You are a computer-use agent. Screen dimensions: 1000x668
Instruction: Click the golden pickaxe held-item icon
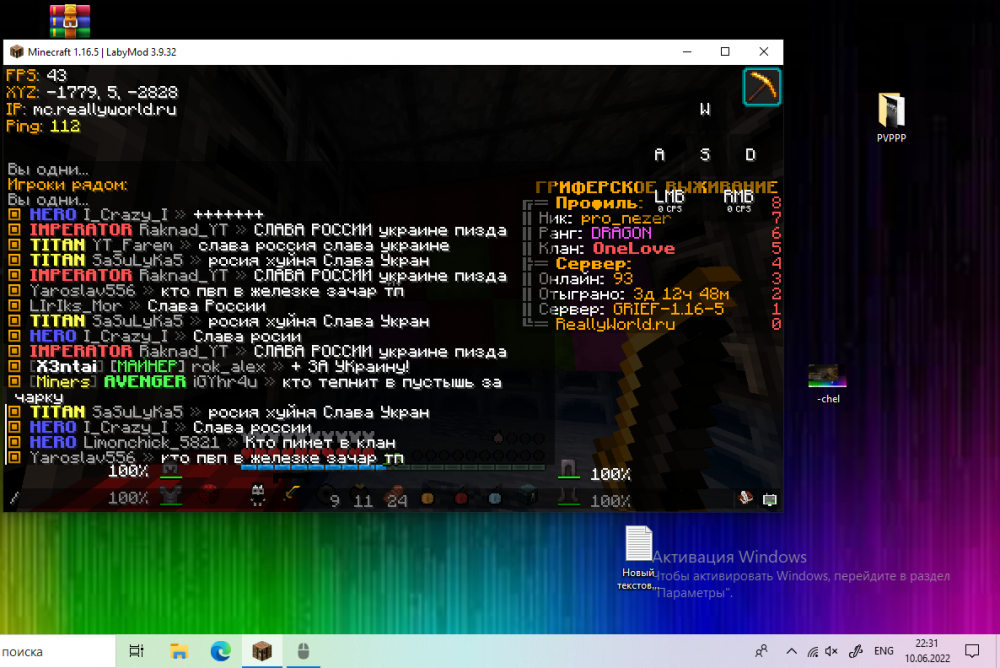pyautogui.click(x=761, y=87)
